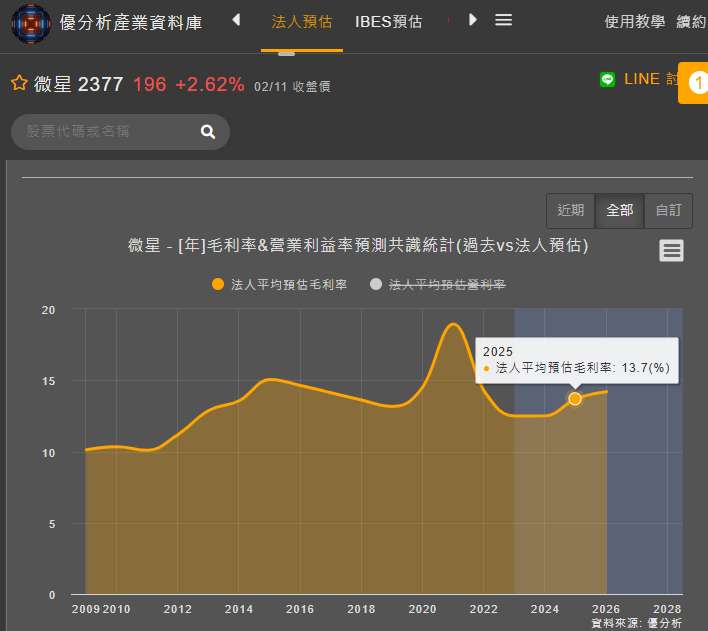Select the 自訂 range button
708x631 pixels.
click(668, 210)
